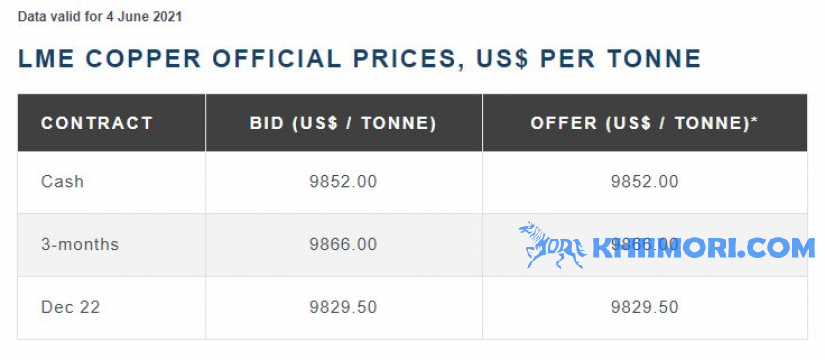Click the Dec 22 bid value 9829.50
Viewport: 825px width, 360px height.
(343, 307)
